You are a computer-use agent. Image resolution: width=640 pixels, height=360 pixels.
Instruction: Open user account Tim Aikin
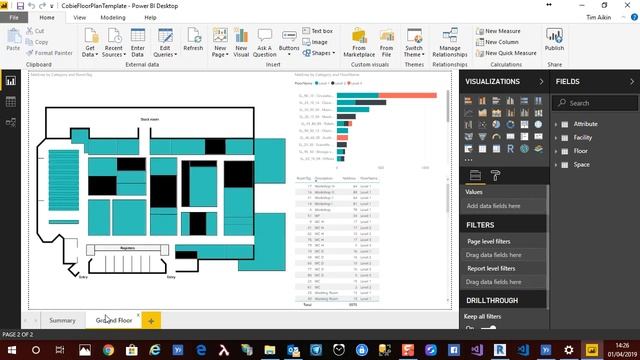coord(599,18)
